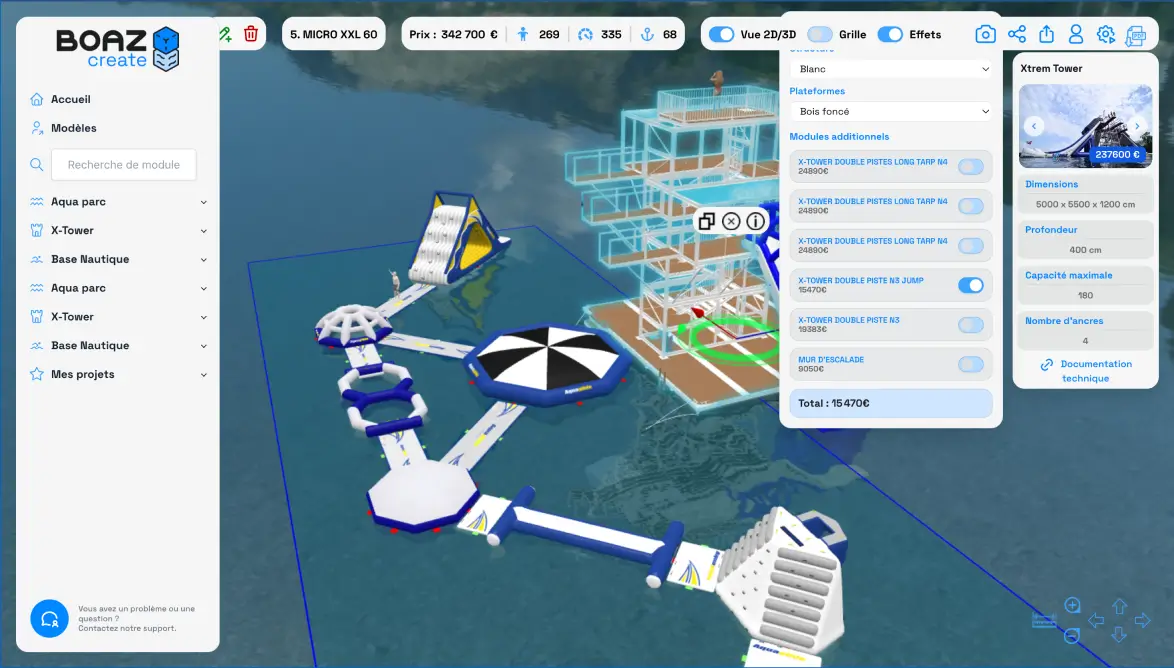The image size is (1174, 668).
Task: Open the user account icon
Action: pyautogui.click(x=1076, y=34)
